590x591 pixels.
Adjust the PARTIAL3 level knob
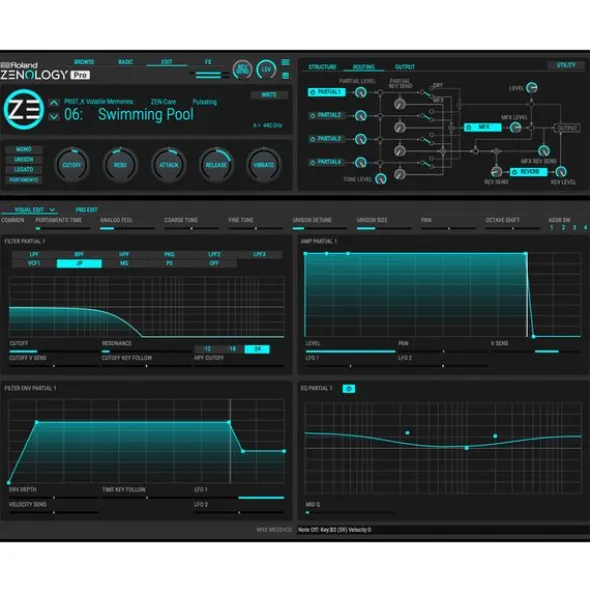(361, 139)
